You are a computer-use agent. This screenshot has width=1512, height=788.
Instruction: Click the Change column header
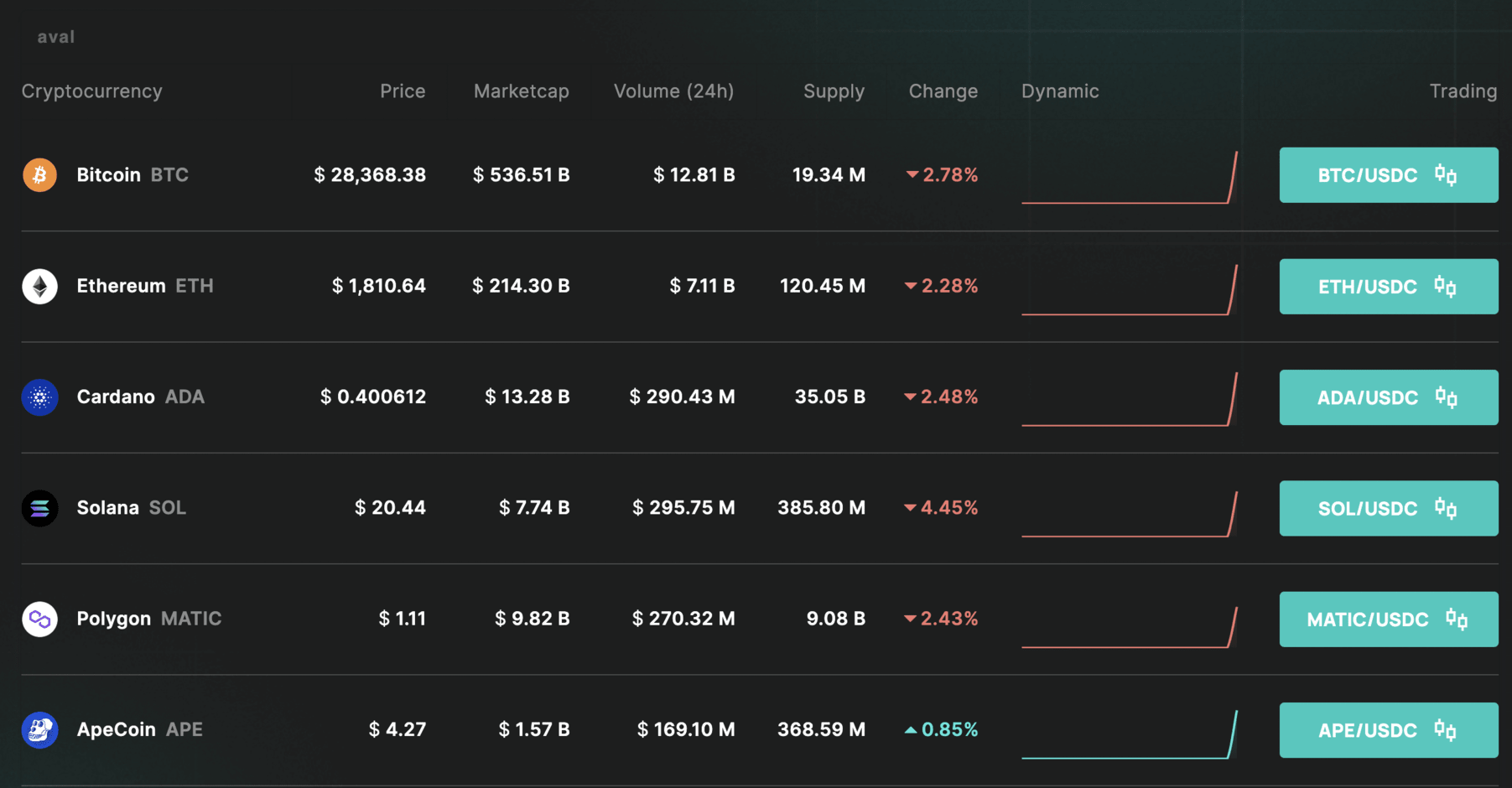[943, 91]
